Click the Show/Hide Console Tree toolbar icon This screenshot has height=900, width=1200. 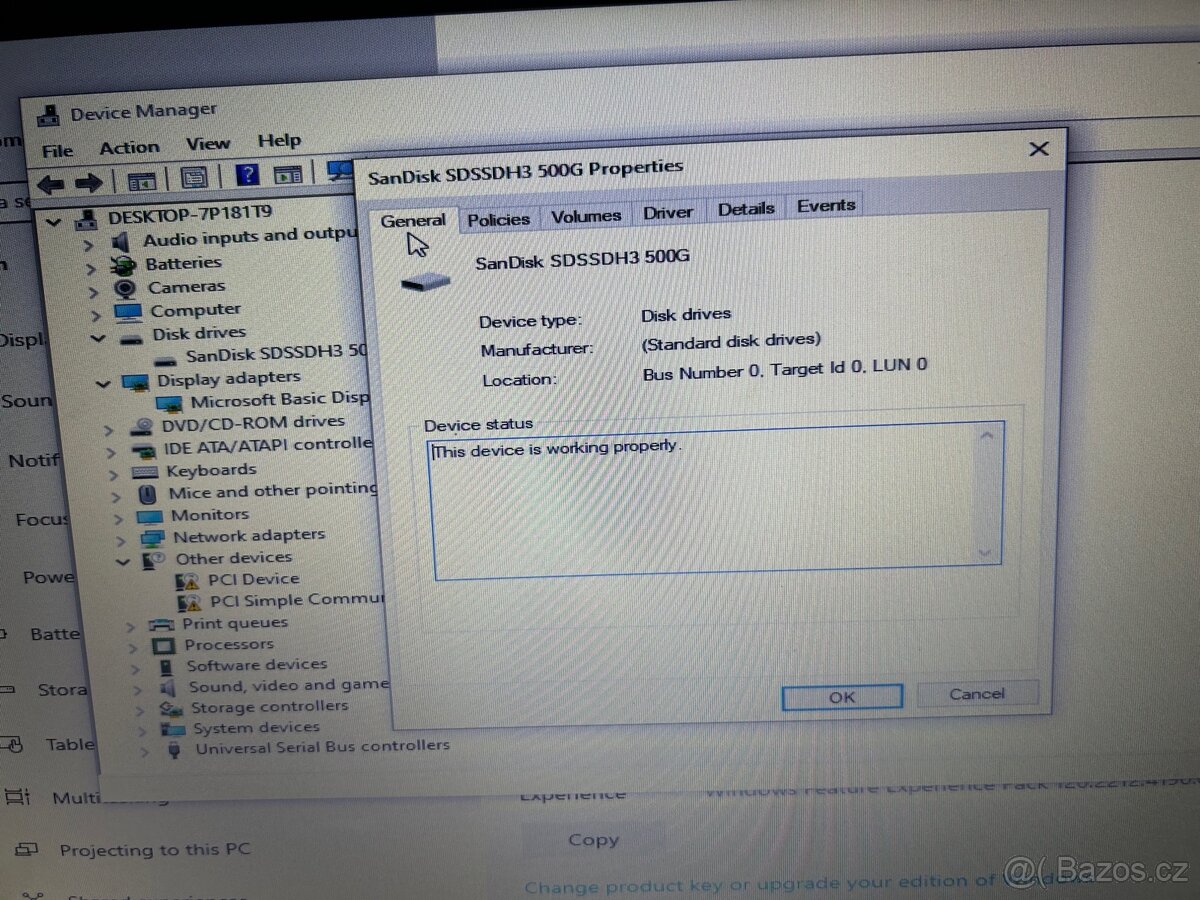(x=142, y=178)
